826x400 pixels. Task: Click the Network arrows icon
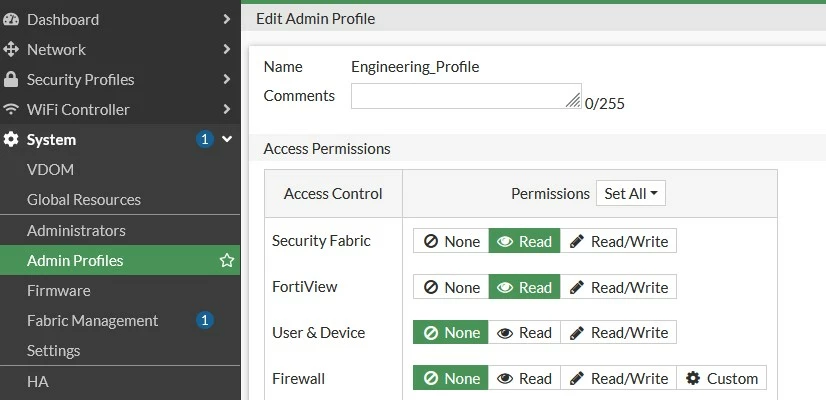11,50
